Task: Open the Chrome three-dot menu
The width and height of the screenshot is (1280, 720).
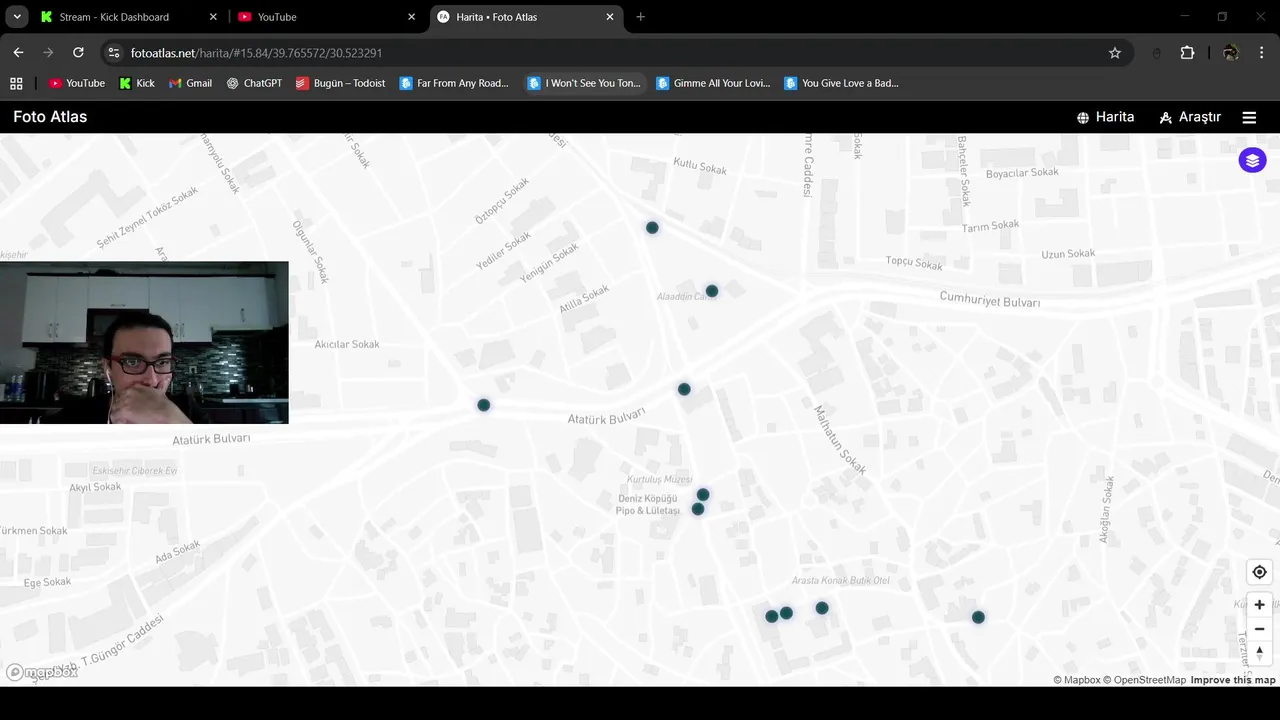Action: (1261, 53)
